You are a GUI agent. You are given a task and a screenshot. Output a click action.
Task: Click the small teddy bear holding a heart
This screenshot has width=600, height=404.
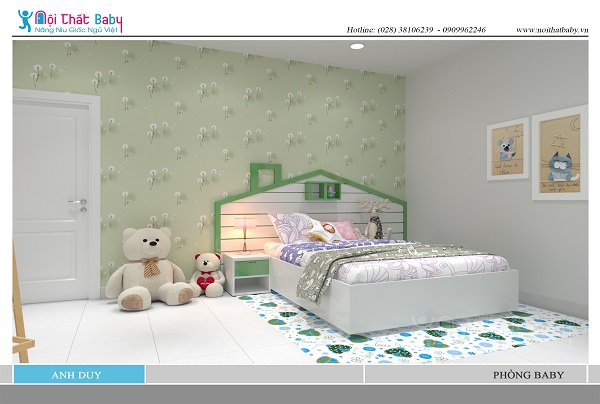pyautogui.click(x=207, y=274)
